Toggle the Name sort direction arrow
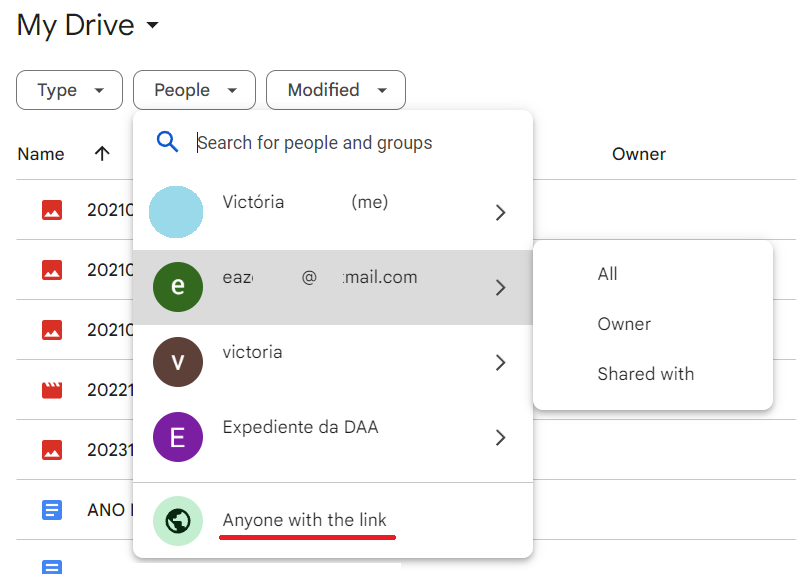The image size is (796, 574). tap(102, 154)
